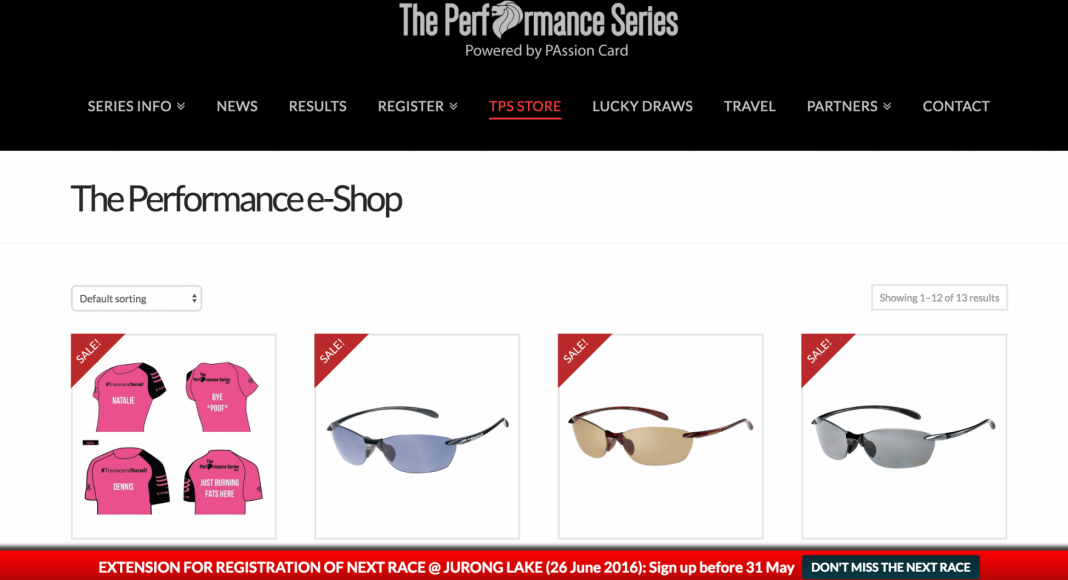Open the brown-lens sunglasses product image
The image size is (1068, 580).
tap(661, 436)
